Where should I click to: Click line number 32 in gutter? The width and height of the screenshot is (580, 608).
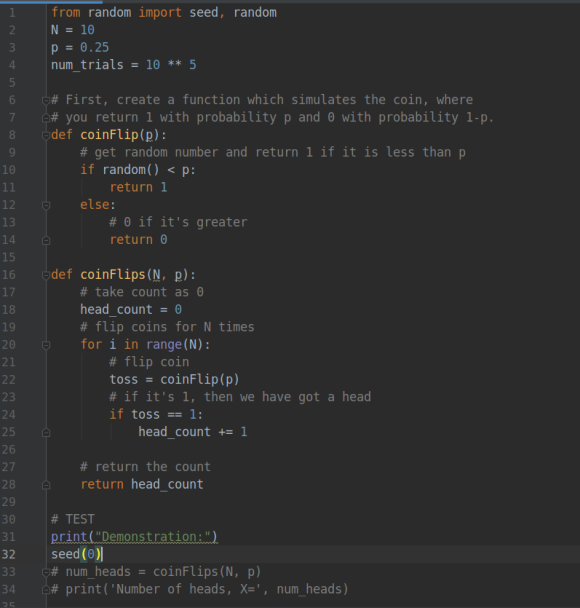click(x=9, y=554)
